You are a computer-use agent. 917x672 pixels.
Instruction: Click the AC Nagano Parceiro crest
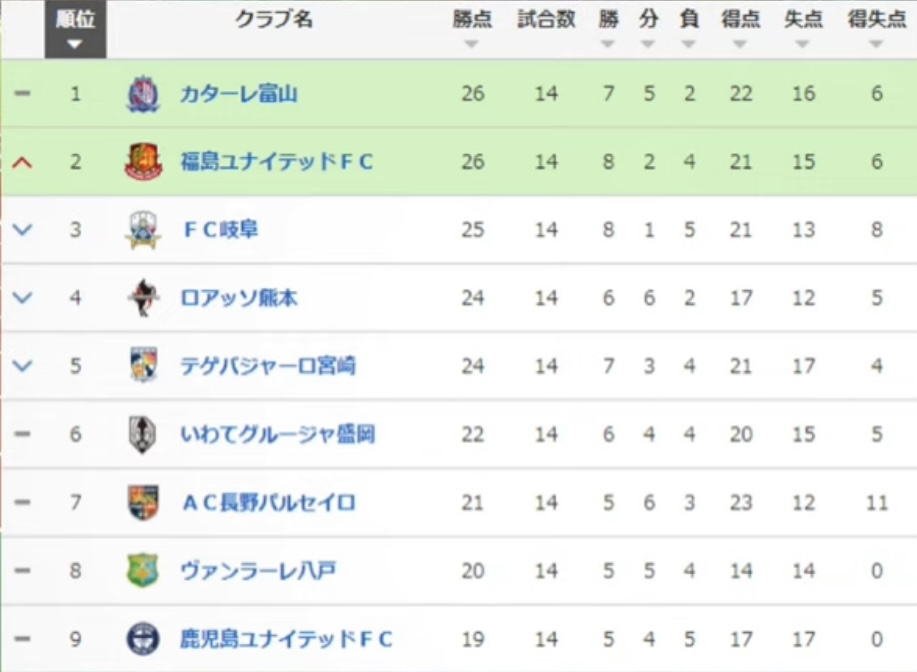coord(143,502)
